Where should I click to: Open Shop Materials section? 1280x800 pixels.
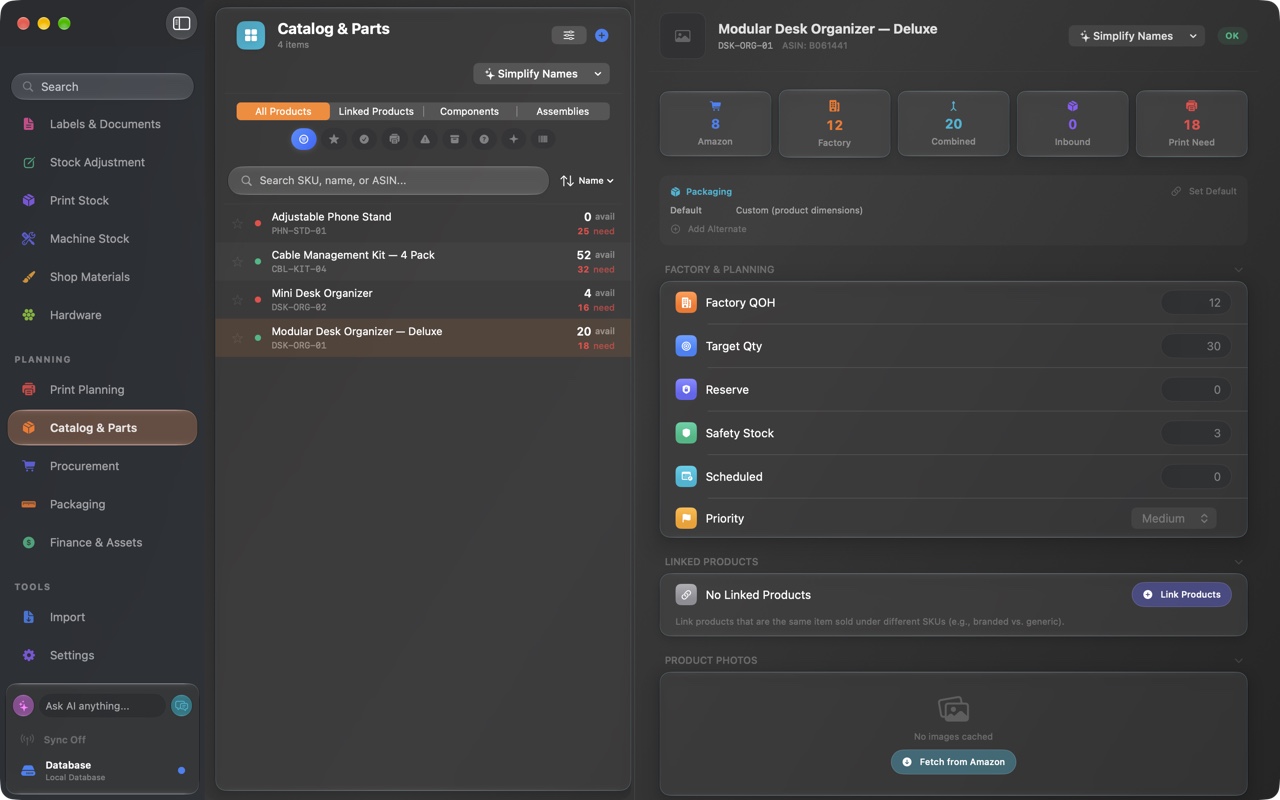pos(101,277)
